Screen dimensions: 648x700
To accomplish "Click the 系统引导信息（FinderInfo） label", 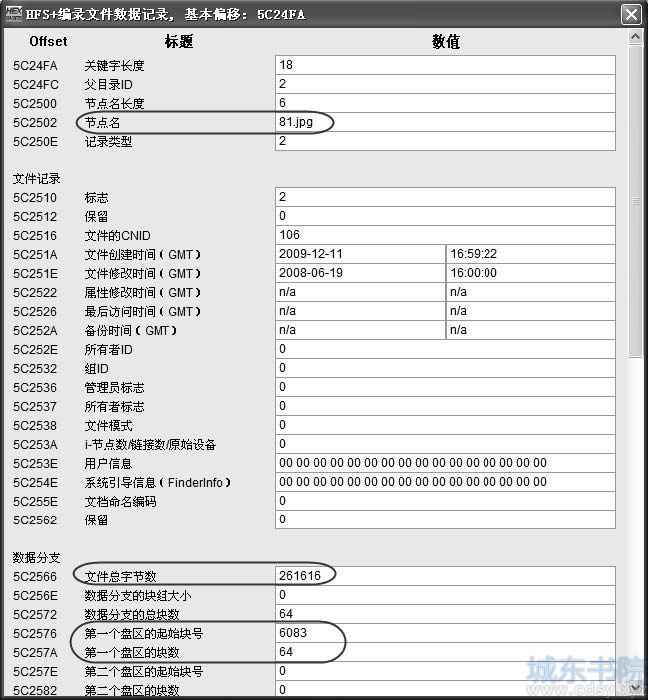I will (158, 482).
